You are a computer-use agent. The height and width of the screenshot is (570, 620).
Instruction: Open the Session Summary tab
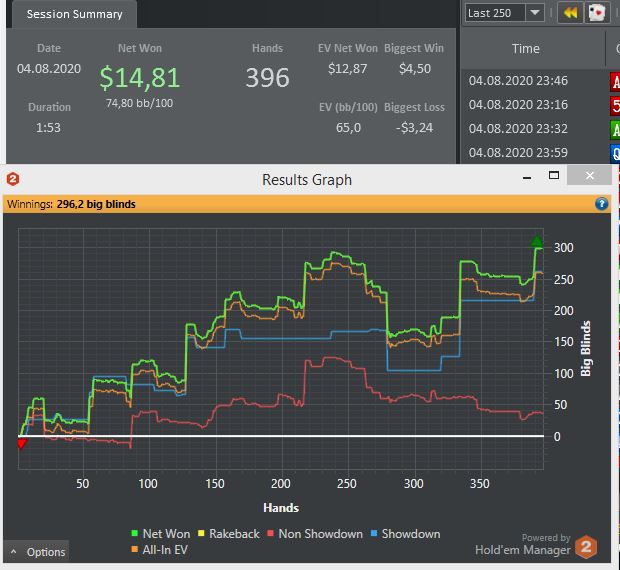tap(74, 14)
